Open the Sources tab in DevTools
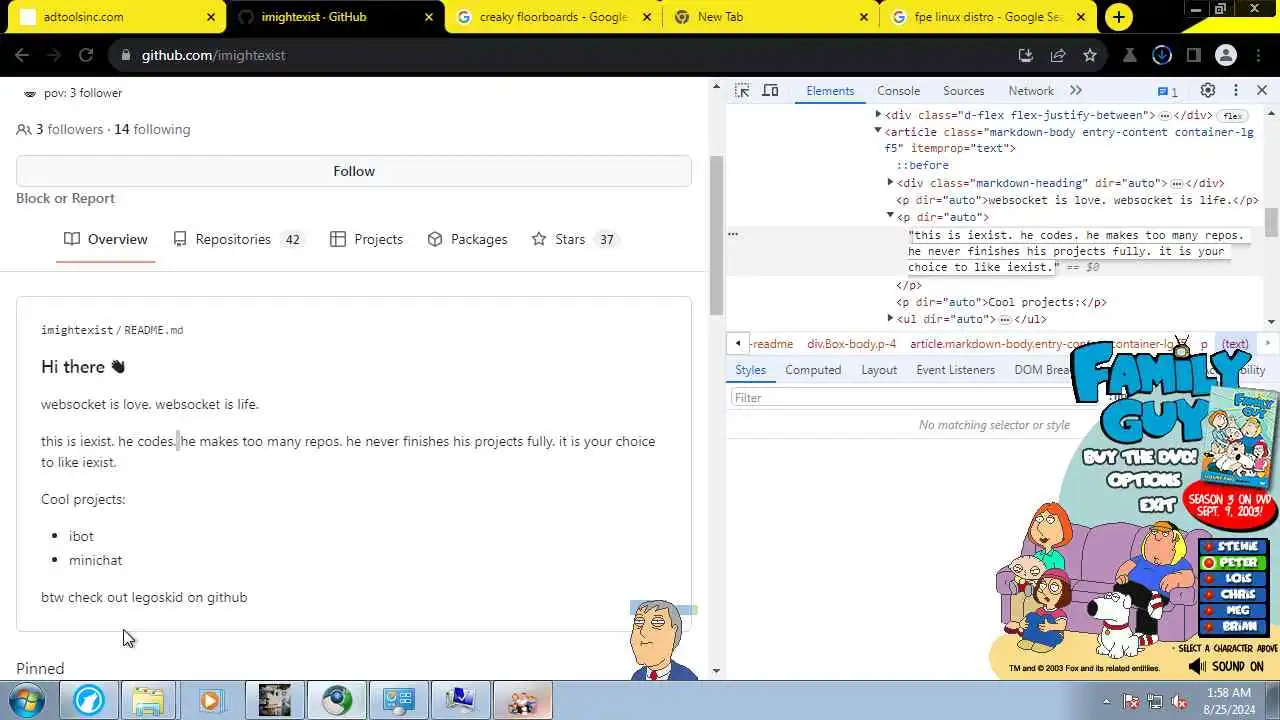 pos(963,90)
